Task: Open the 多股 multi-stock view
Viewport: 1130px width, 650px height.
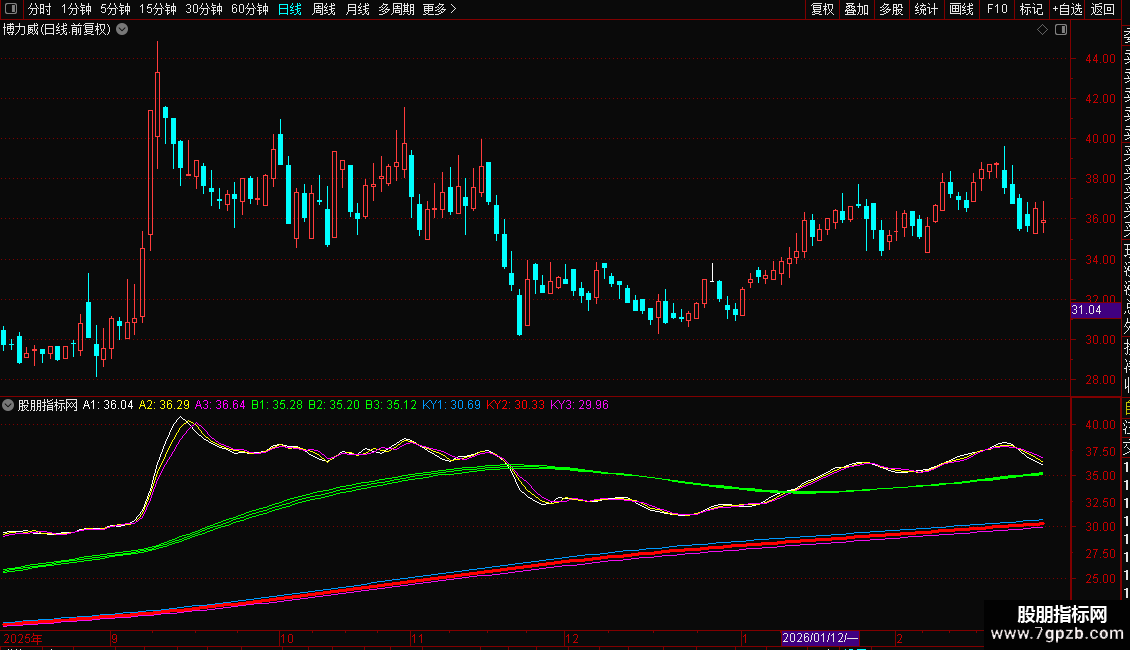Action: (x=891, y=9)
